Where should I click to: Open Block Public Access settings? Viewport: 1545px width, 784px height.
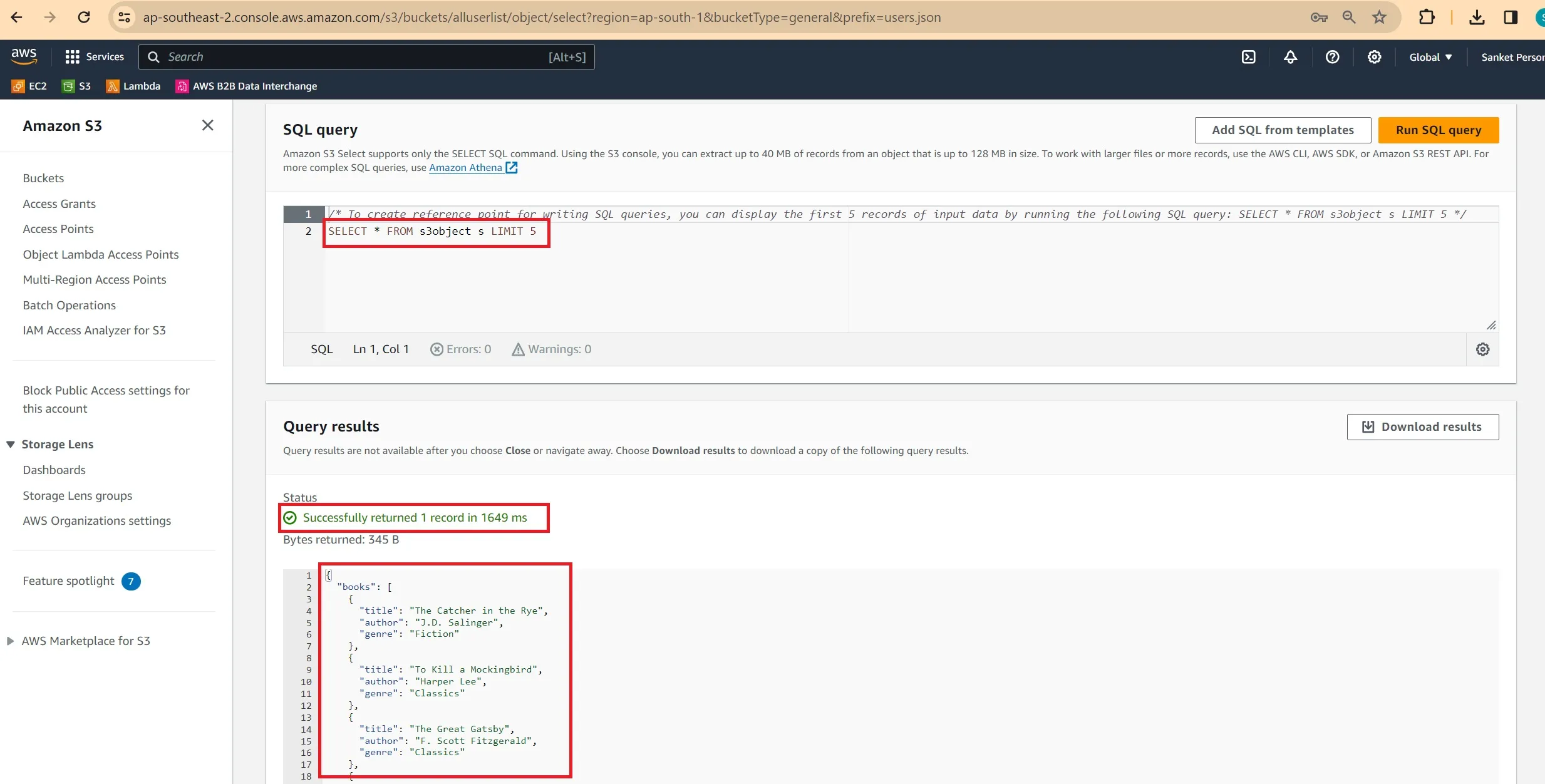coord(106,399)
